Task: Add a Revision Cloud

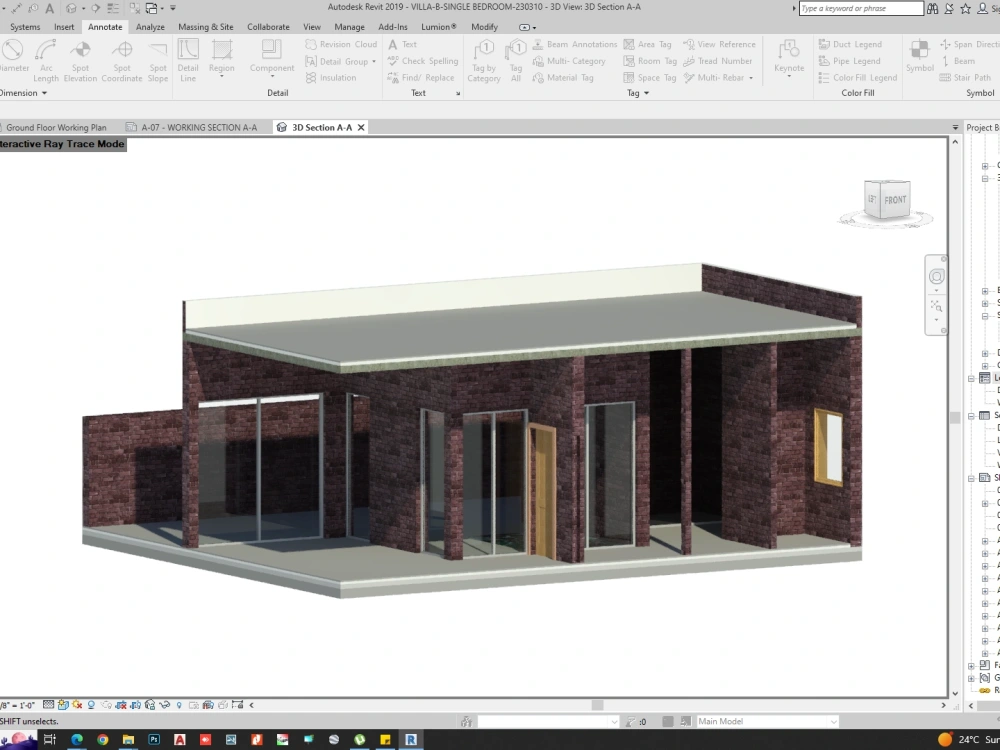Action: tap(341, 44)
